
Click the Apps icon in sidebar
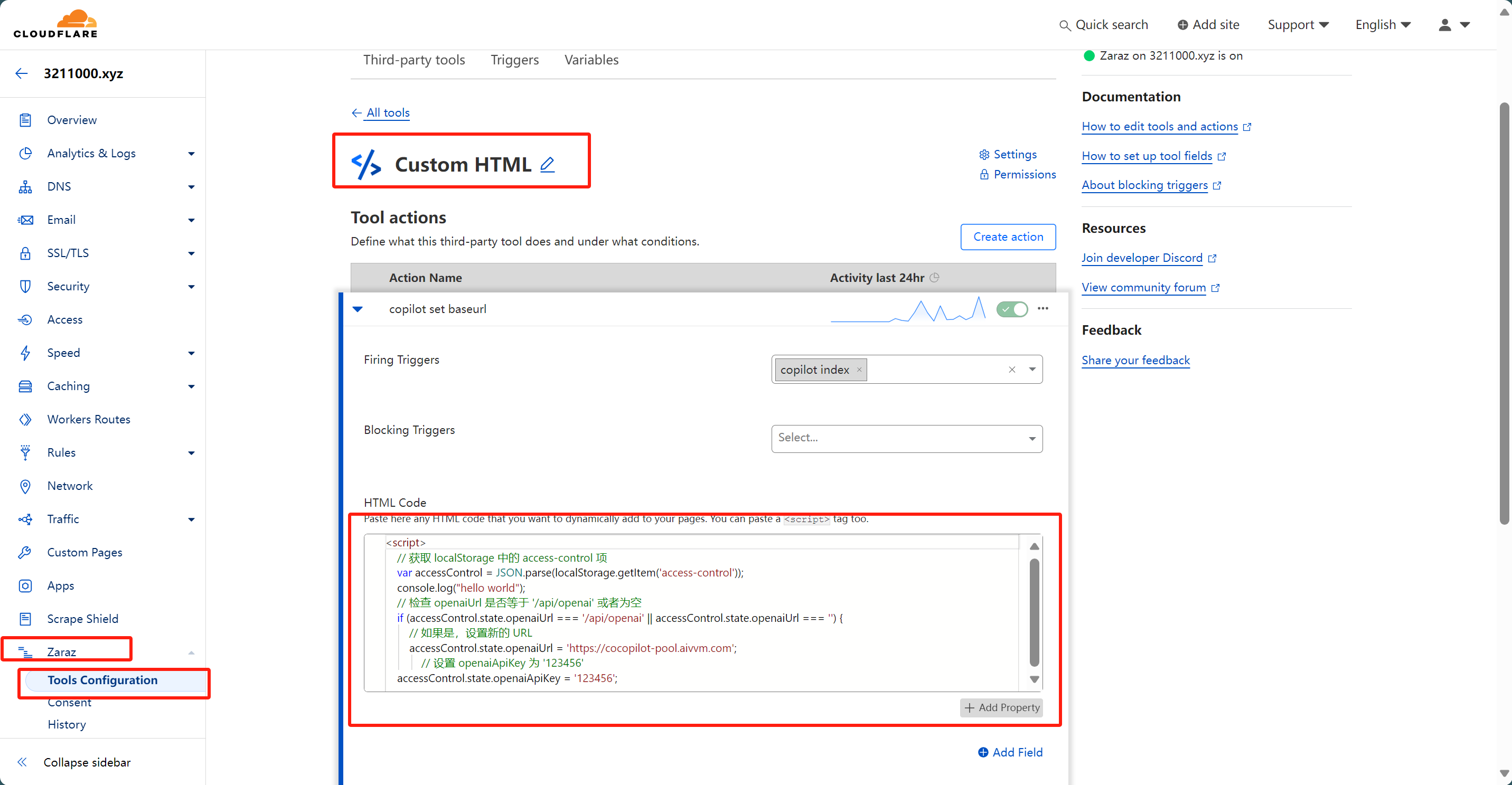pyautogui.click(x=25, y=585)
